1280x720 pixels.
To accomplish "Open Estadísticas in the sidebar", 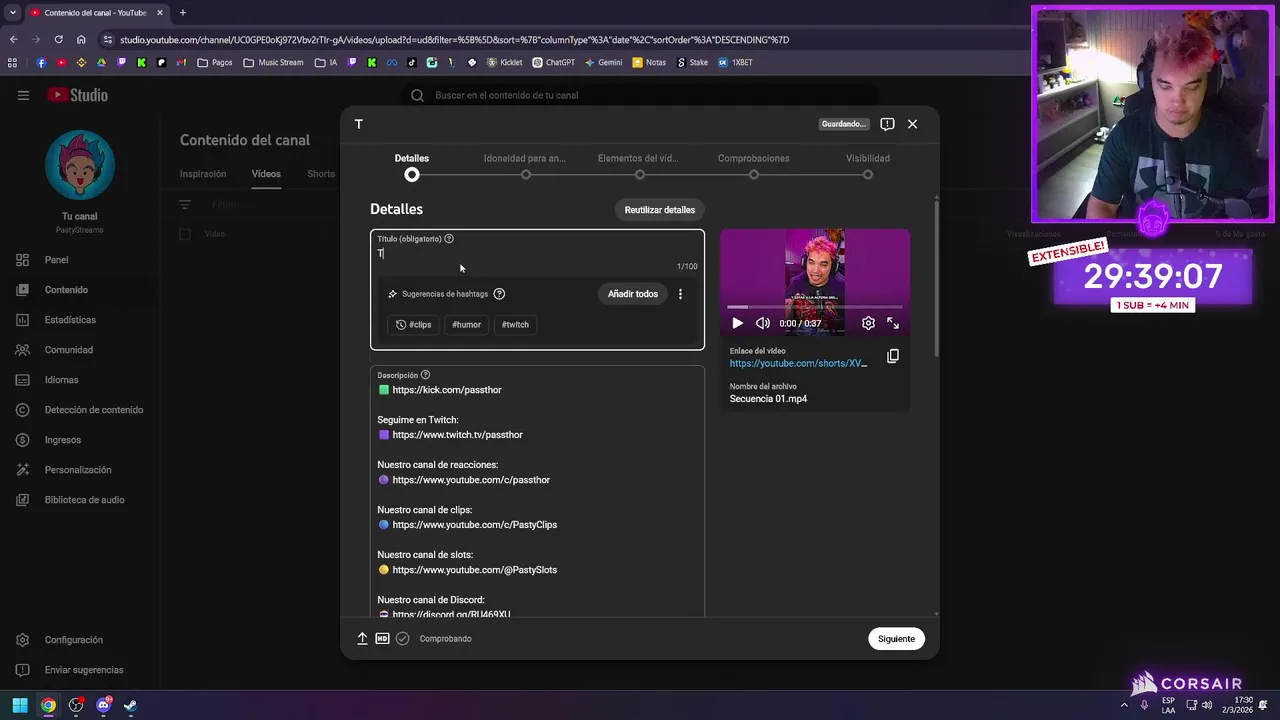I will pos(80,320).
